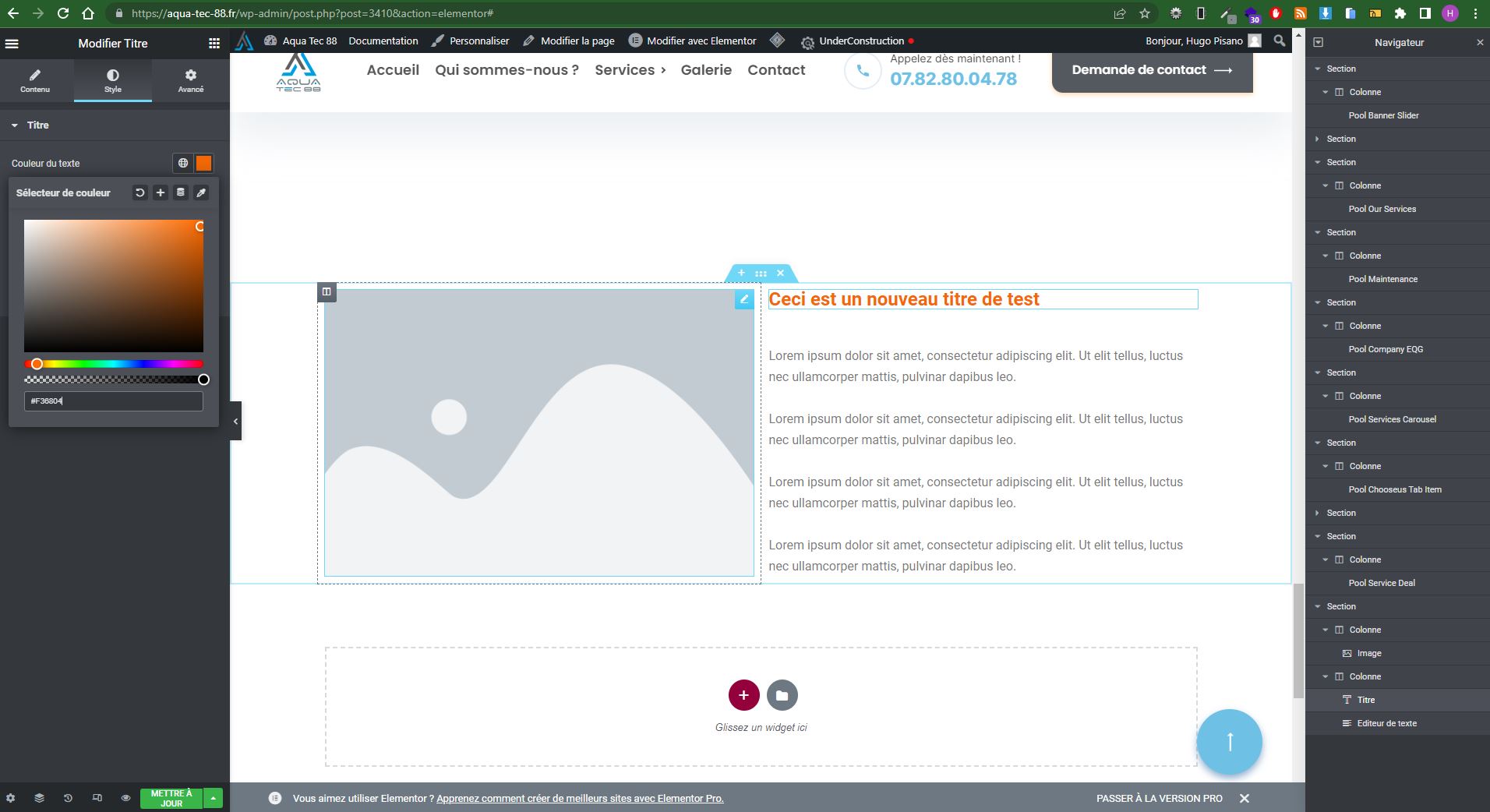
Task: Click the Mettre à jour button
Action: click(x=171, y=798)
